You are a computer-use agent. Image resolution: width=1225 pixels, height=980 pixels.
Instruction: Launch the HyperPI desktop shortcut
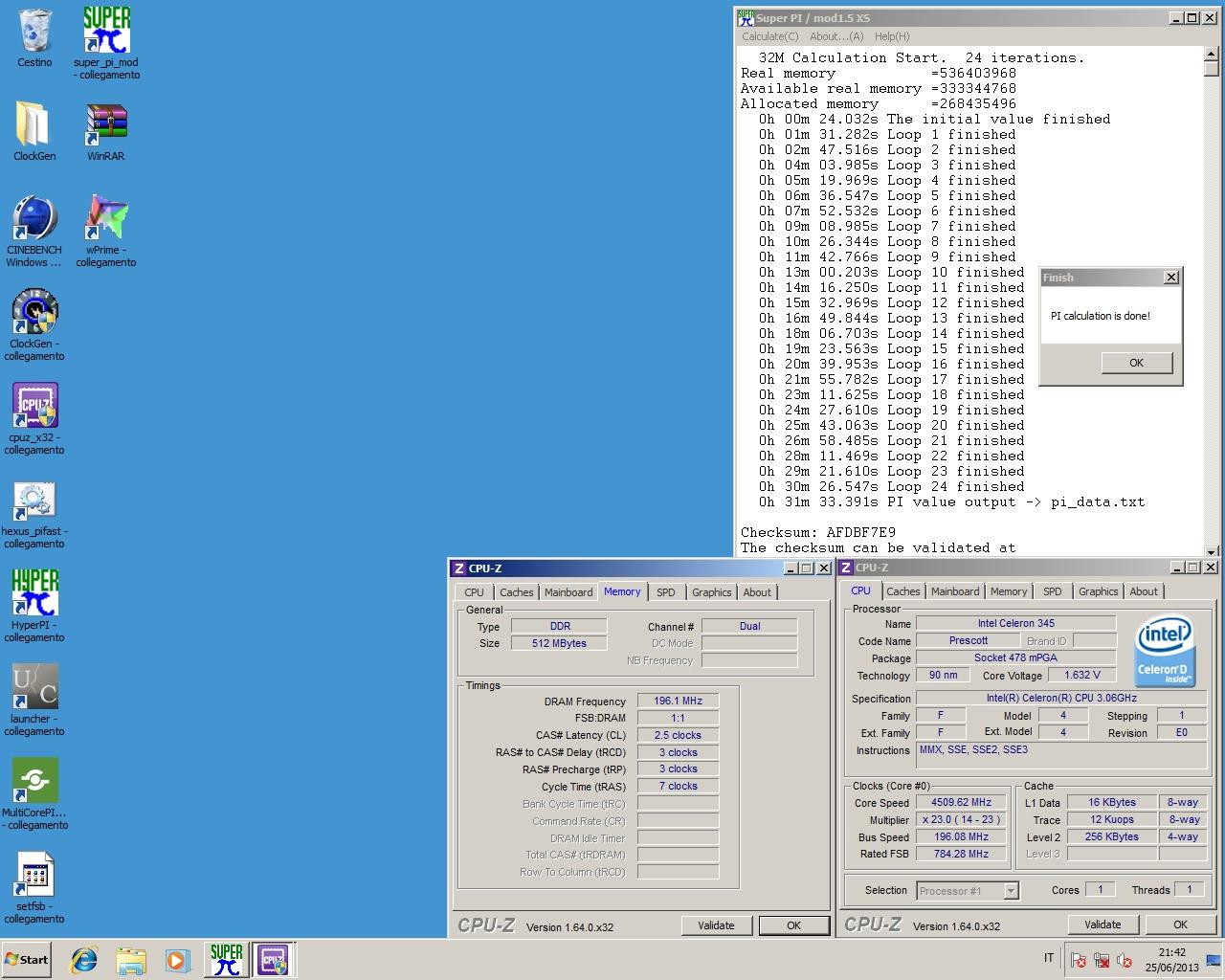tap(34, 606)
